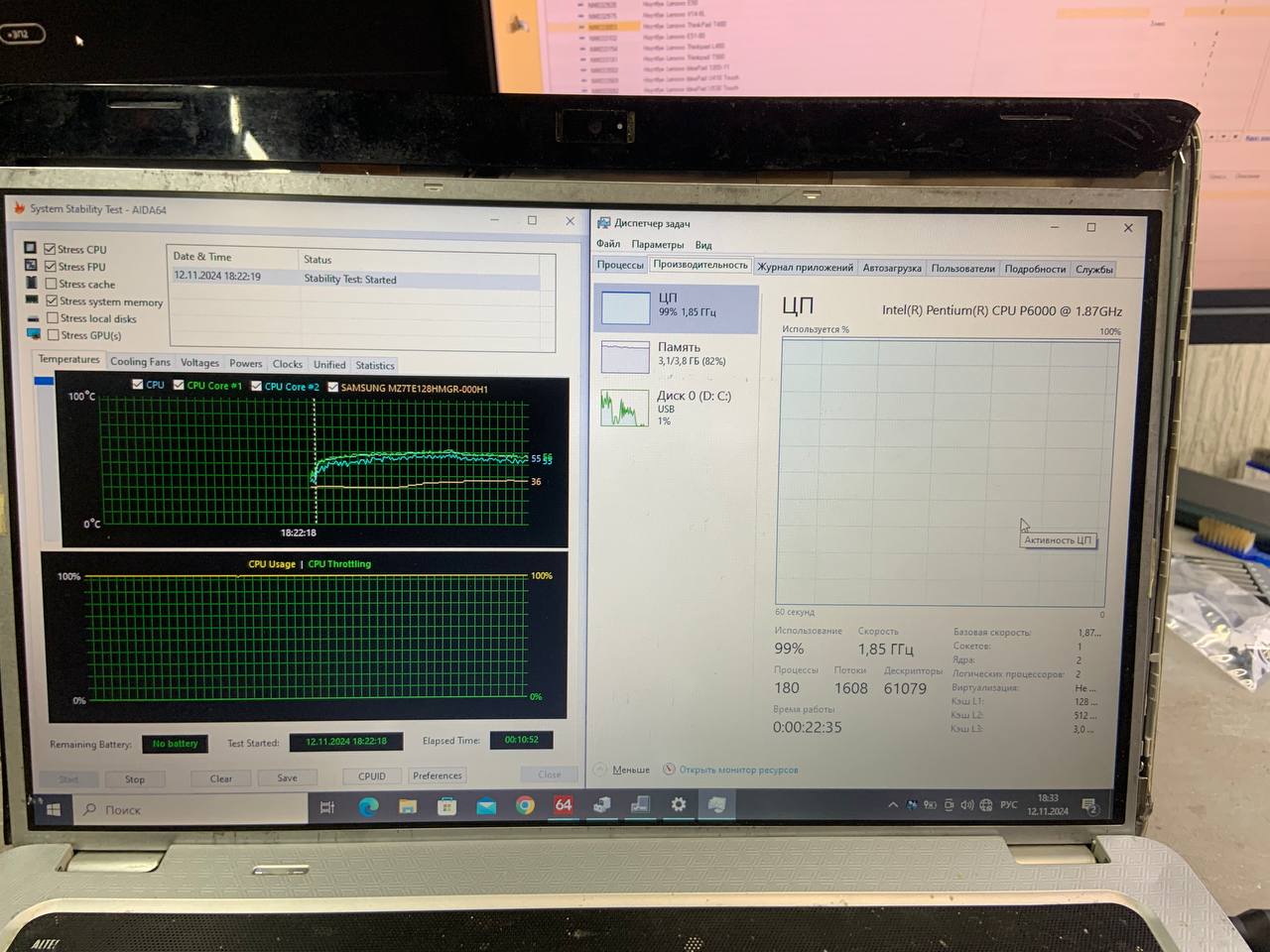The image size is (1270, 952).
Task: Switch to AIDA64 via its taskbar icon
Action: pyautogui.click(x=563, y=805)
